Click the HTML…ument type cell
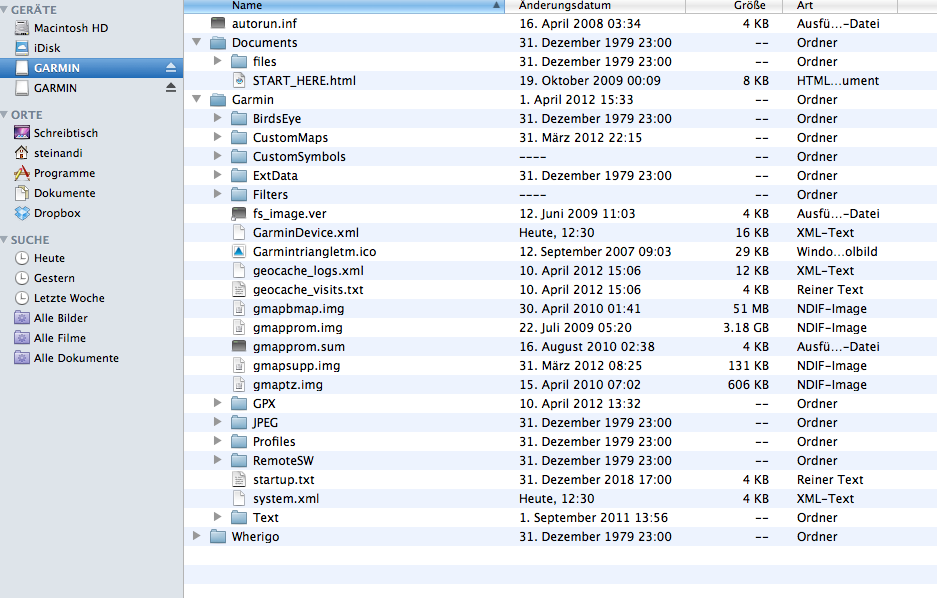The image size is (937, 598). [838, 81]
